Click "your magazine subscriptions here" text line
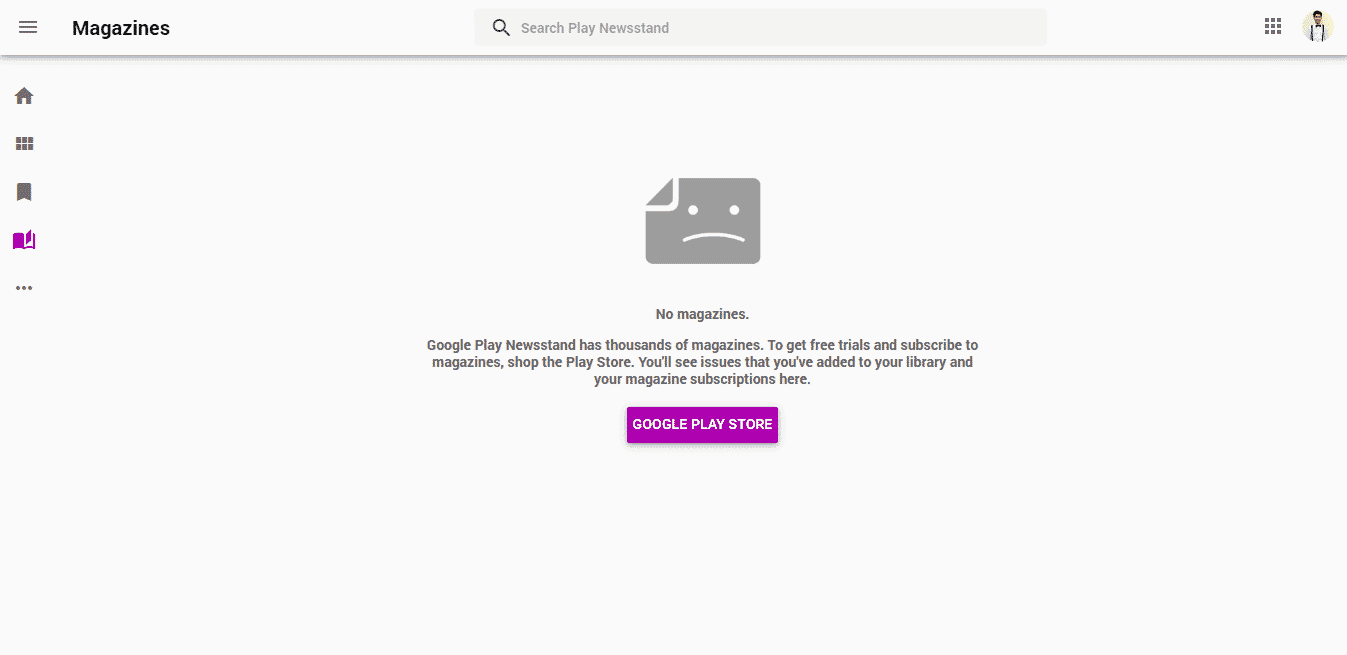 702,380
